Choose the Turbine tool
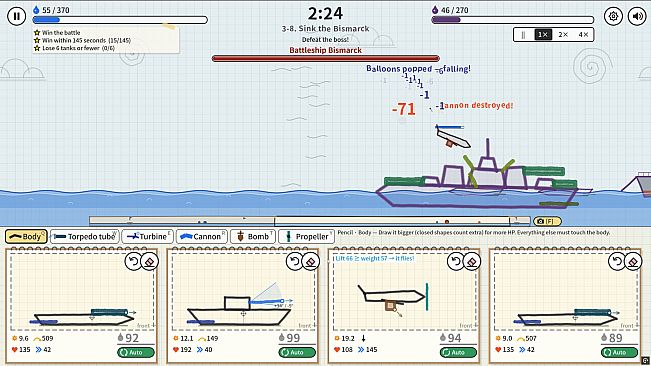Viewport: 651px width, 366px height. click(x=147, y=237)
